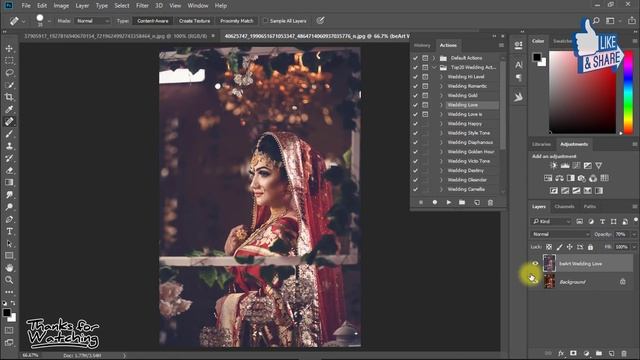Toggle Default Actions set checkmark
This screenshot has width=640, height=360.
416,58
